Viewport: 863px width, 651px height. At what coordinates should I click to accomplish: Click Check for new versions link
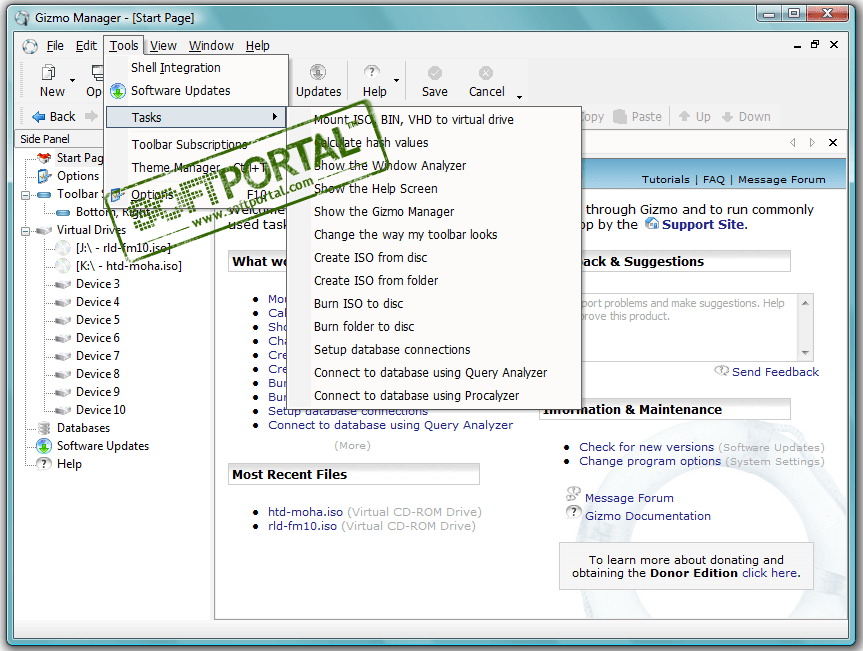(646, 447)
